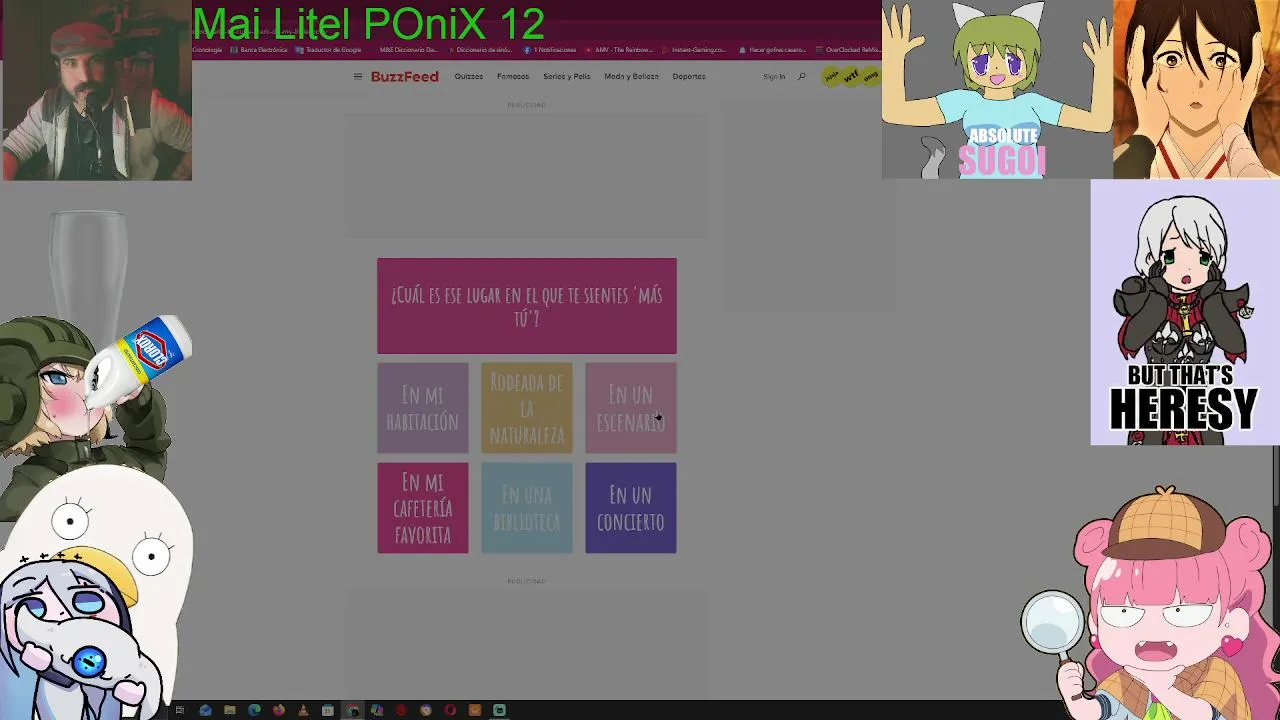
Task: Select answer 'Rodeada de la naturaleza'
Action: pyautogui.click(x=527, y=408)
